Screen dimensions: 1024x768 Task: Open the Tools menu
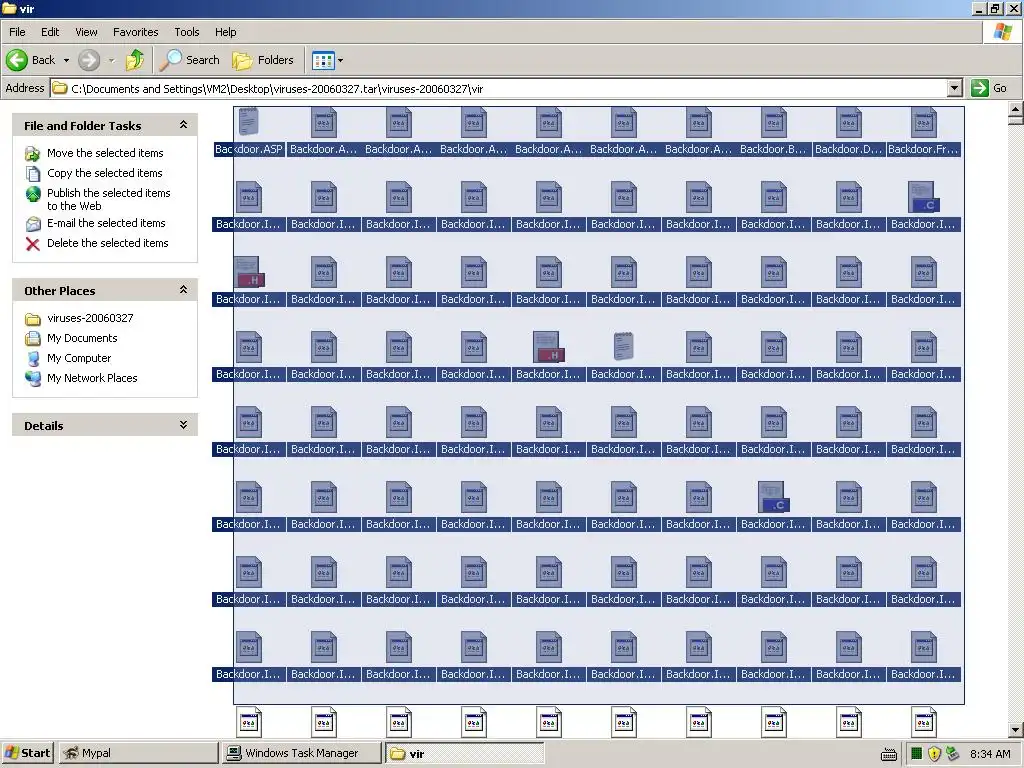187,32
